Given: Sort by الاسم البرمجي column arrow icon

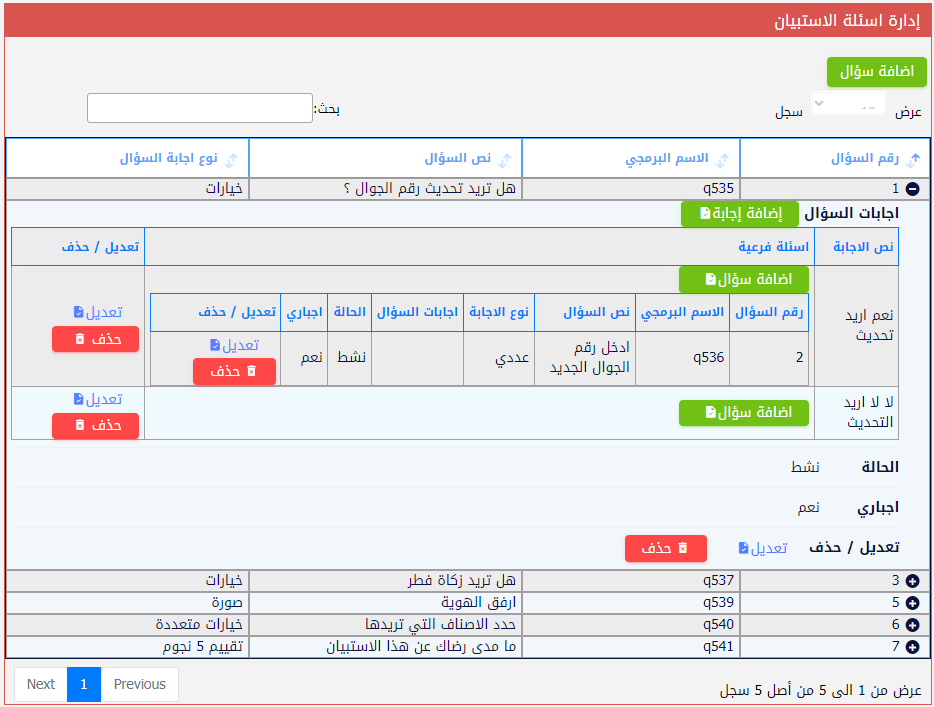Looking at the screenshot, I should tap(722, 159).
